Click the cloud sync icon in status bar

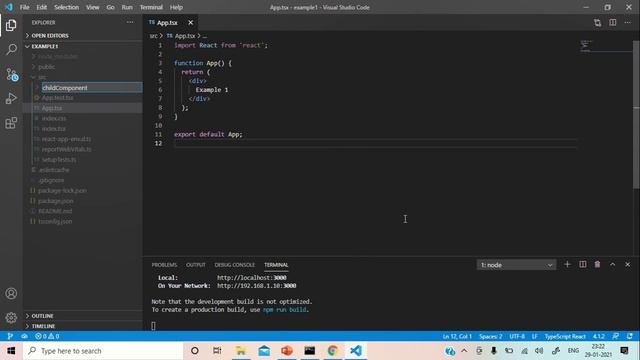tap(24, 336)
